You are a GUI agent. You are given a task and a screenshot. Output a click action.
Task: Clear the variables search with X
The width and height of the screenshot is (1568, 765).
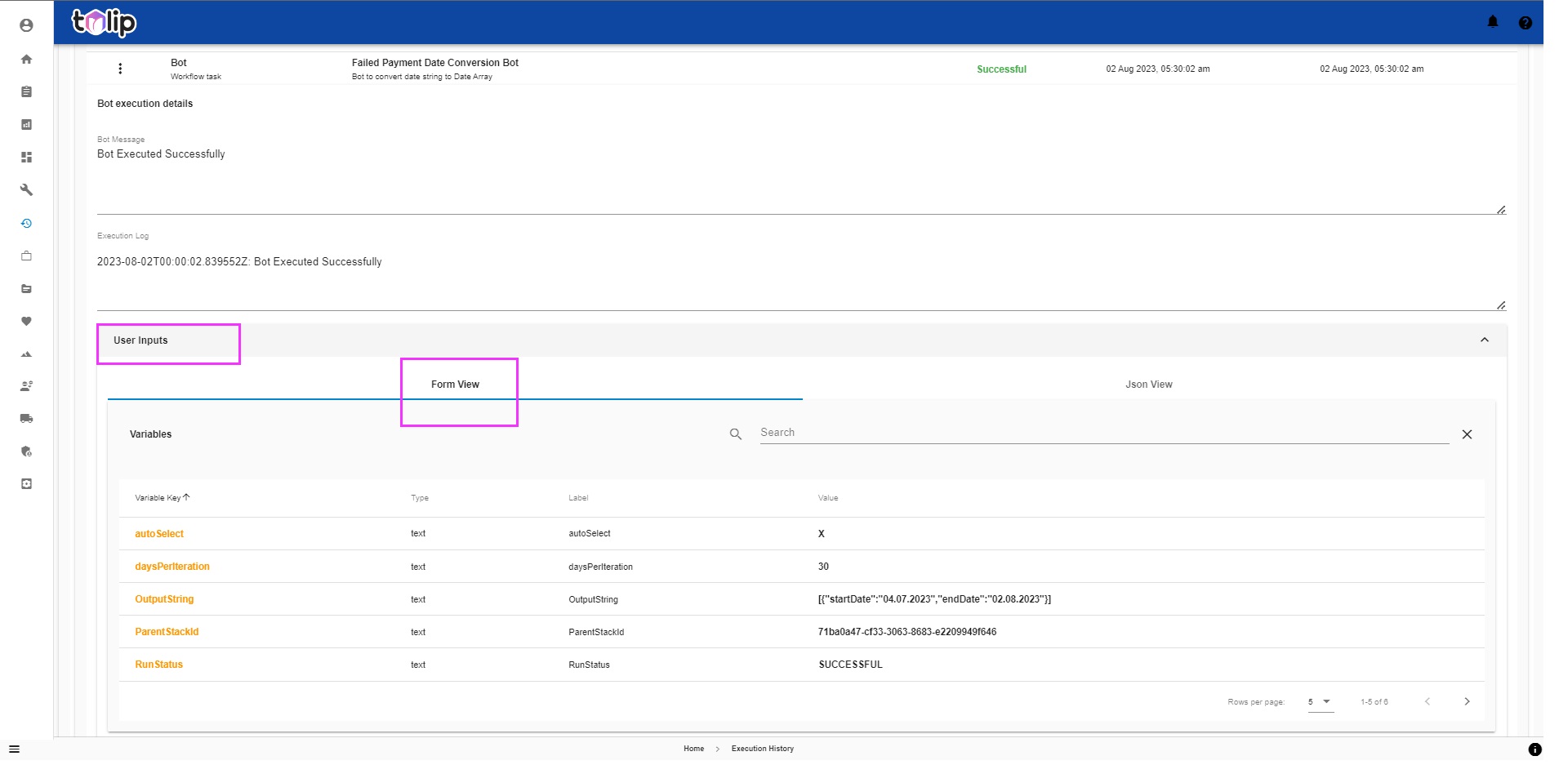pyautogui.click(x=1467, y=434)
